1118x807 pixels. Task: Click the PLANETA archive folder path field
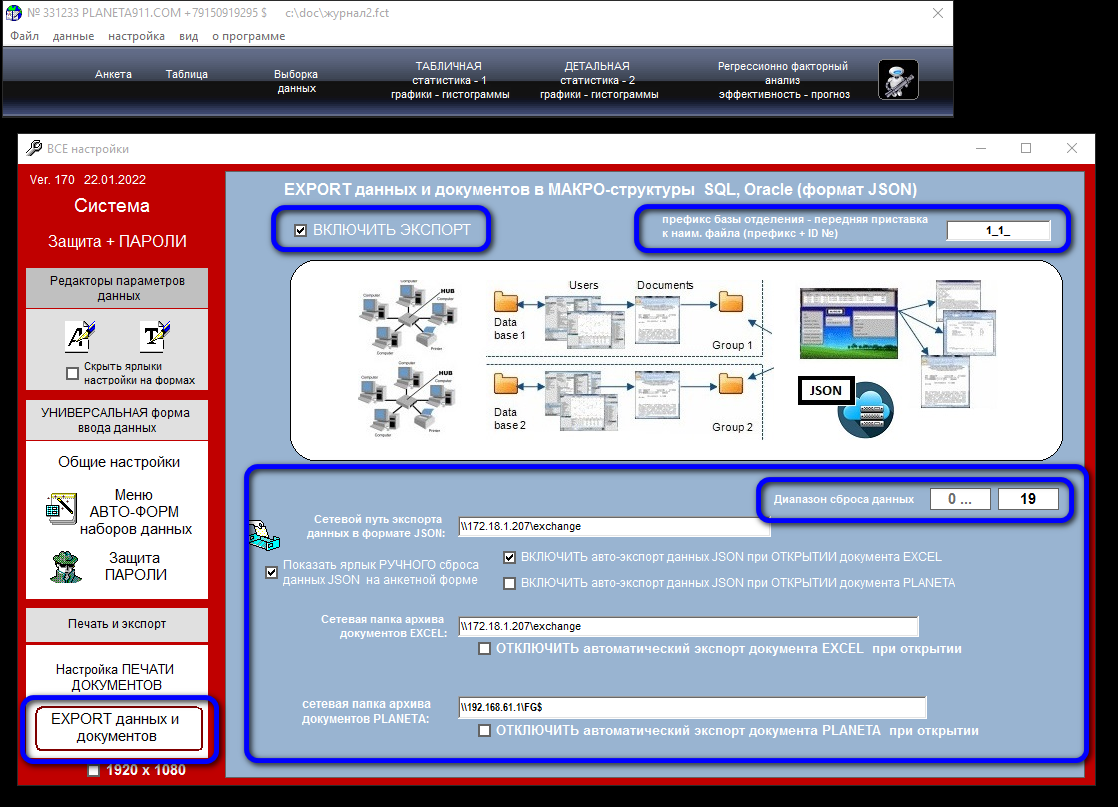coord(692,707)
